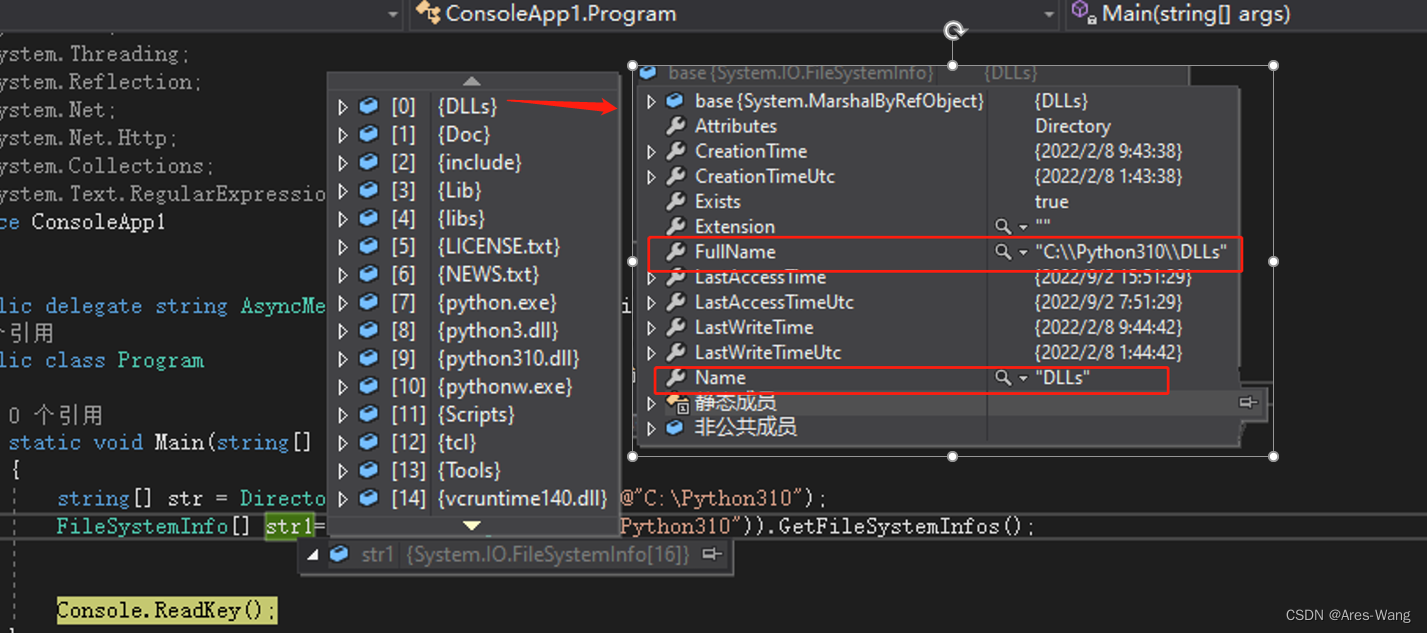Click the Main(string[] args) member box

click(x=1246, y=14)
